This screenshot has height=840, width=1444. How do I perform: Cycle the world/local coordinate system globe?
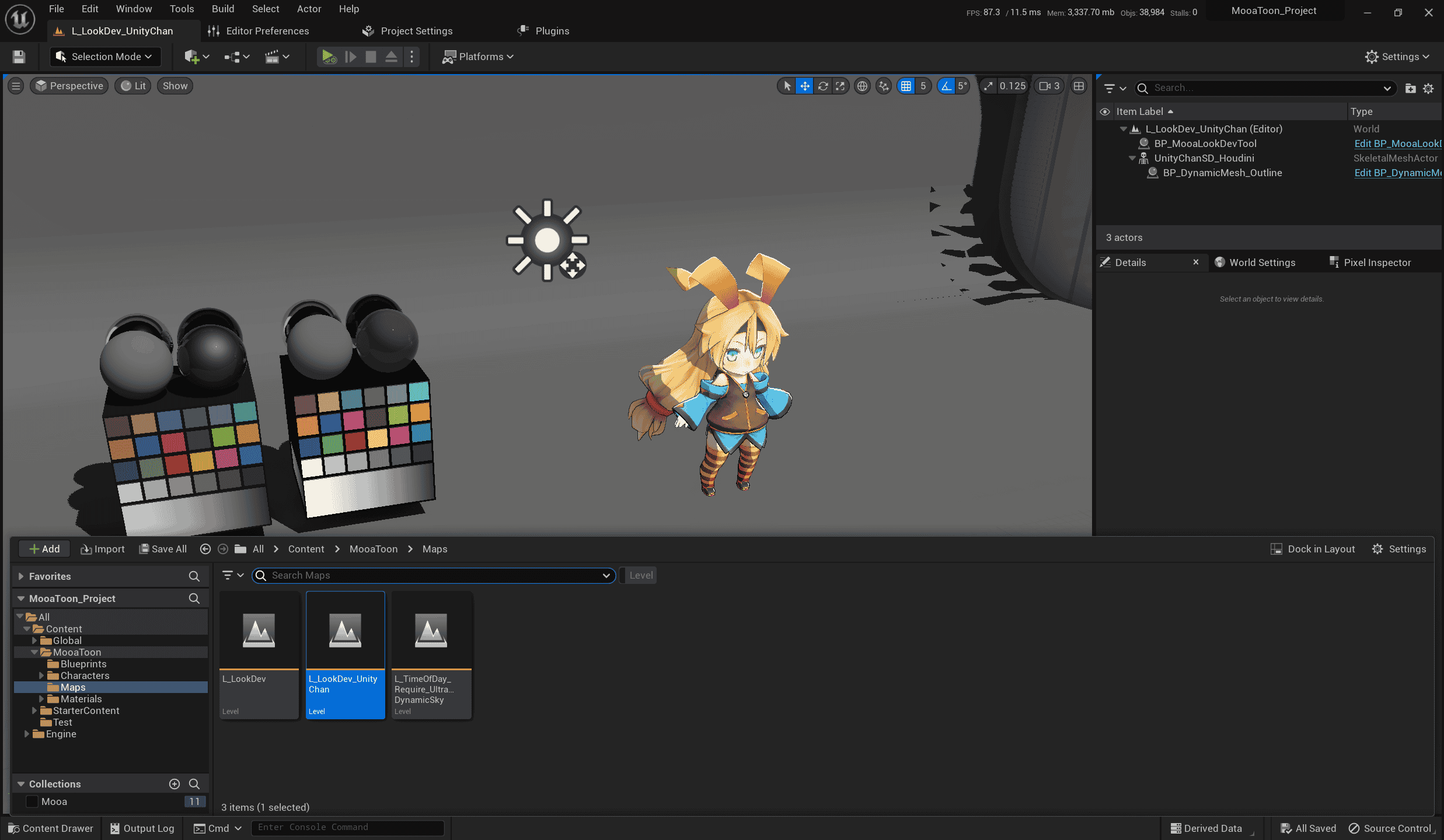pyautogui.click(x=862, y=86)
